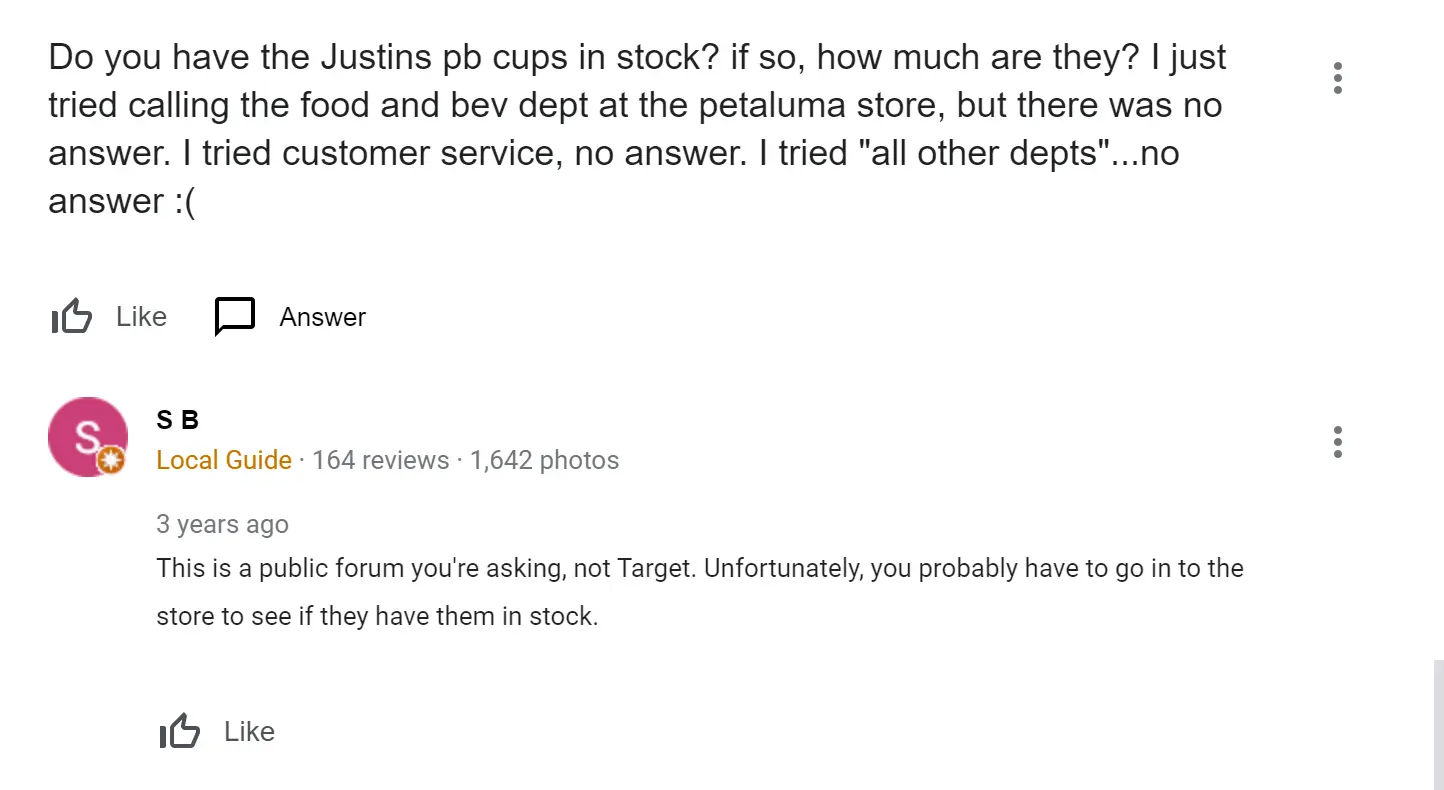Viewport: 1444px width, 790px height.
Task: Toggle the like state under the answer text
Action: (217, 731)
